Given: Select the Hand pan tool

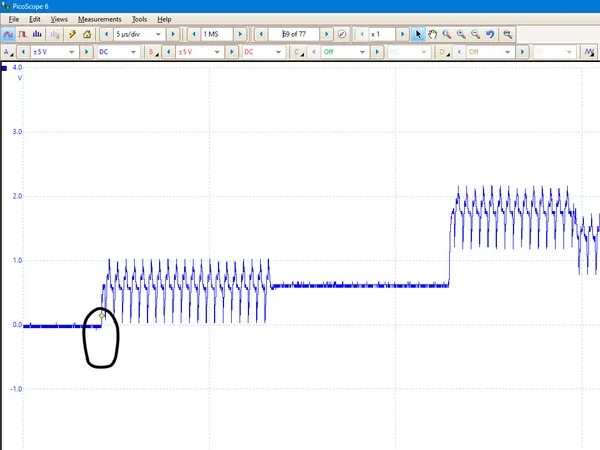Looking at the screenshot, I should pyautogui.click(x=433, y=34).
